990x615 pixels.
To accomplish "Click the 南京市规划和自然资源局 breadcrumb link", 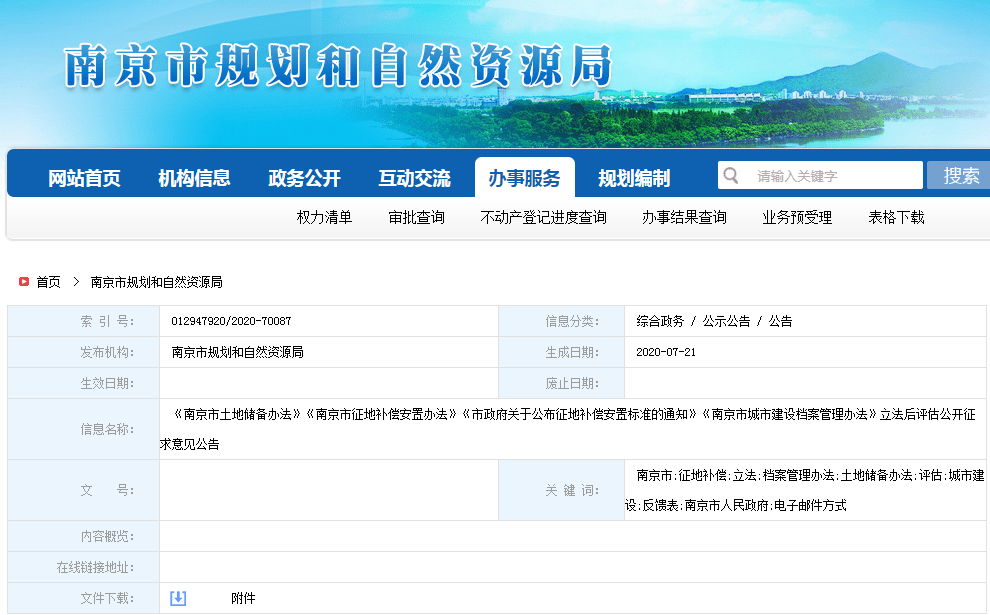I will click(x=157, y=282).
